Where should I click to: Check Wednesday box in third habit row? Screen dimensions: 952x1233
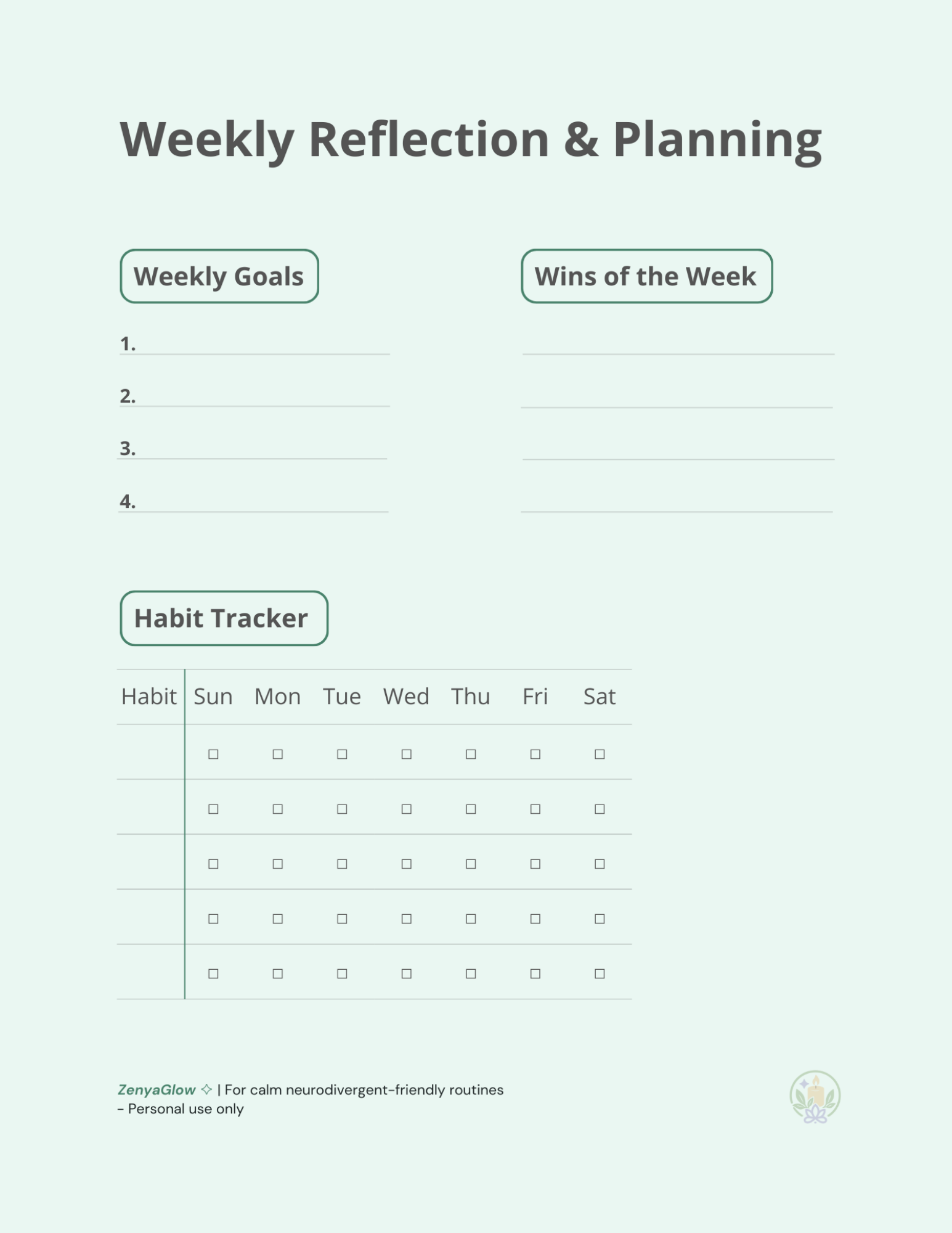click(407, 864)
